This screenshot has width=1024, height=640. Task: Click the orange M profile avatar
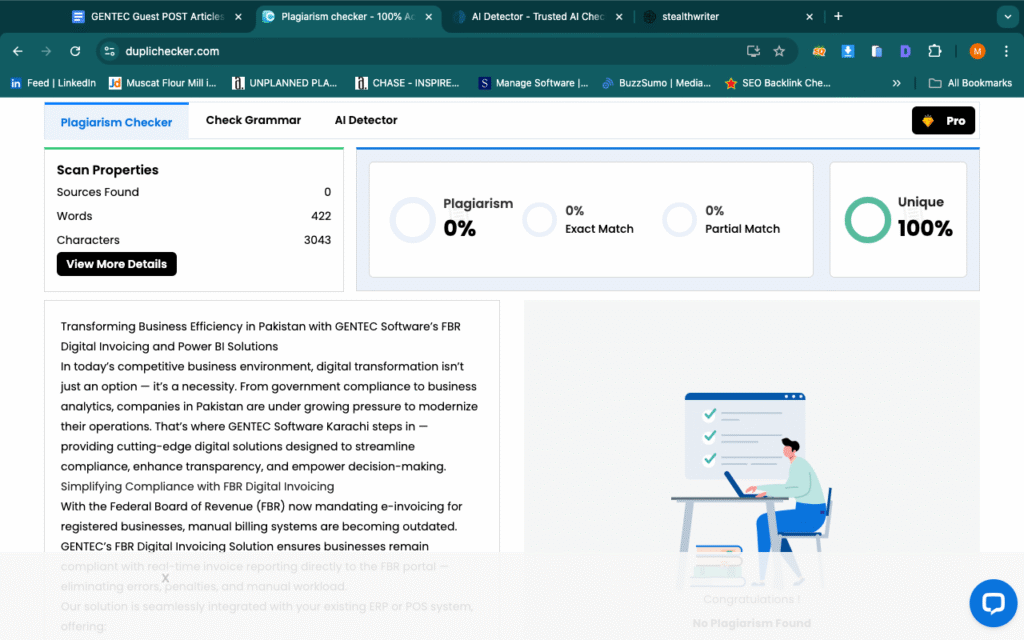point(977,50)
